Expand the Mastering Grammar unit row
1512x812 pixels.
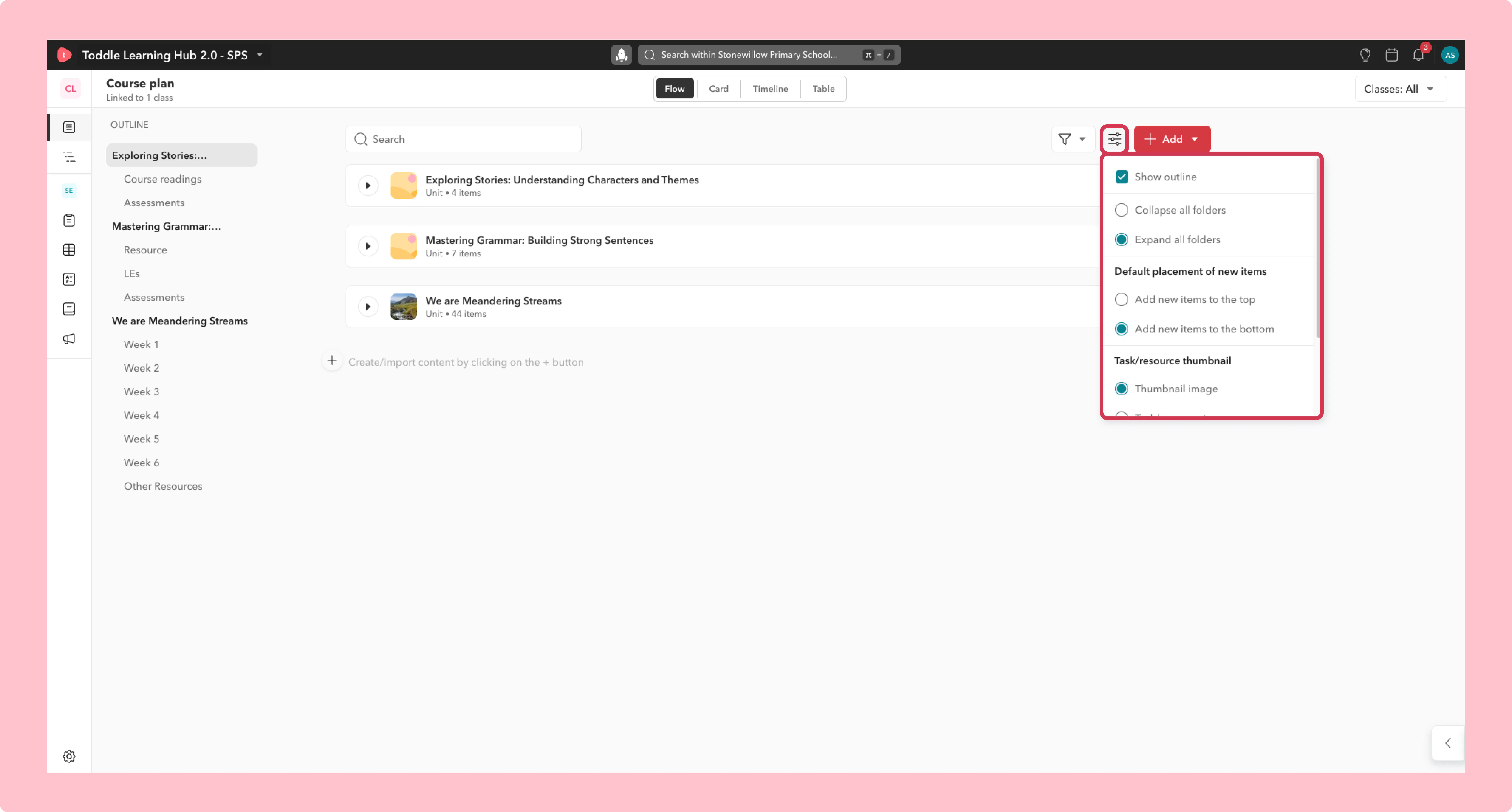point(368,246)
